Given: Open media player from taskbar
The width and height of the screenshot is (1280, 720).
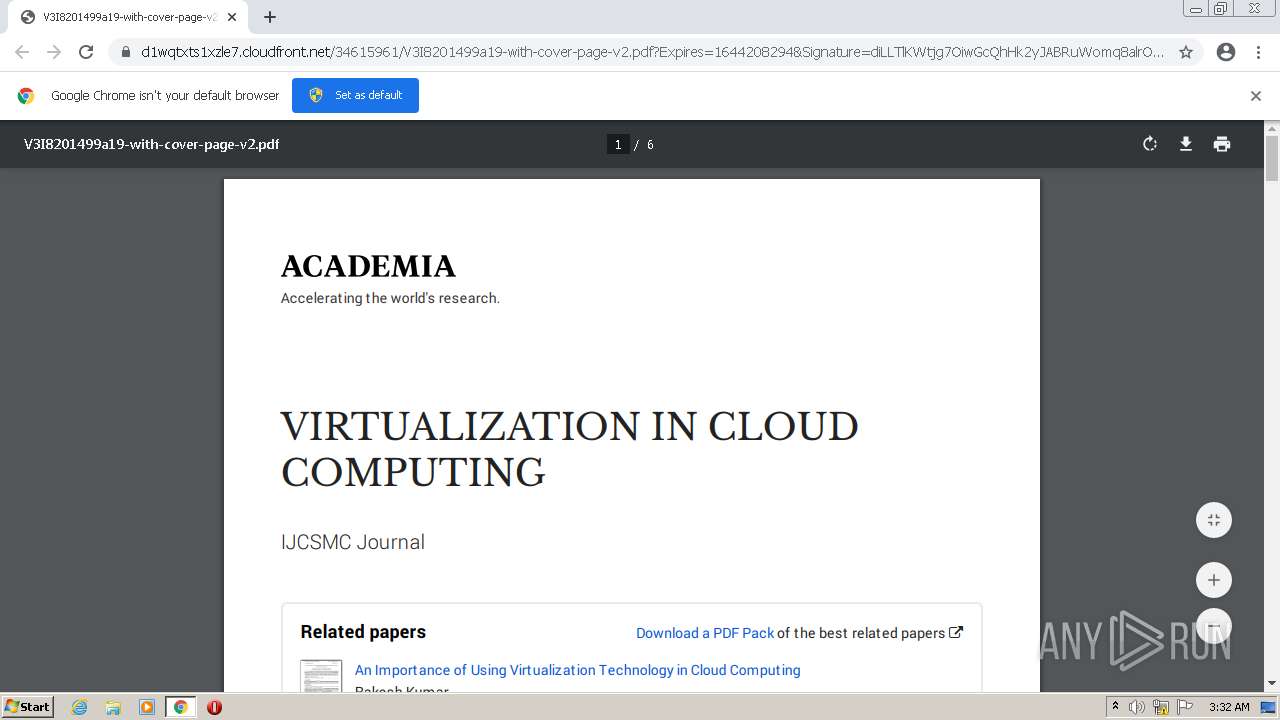Looking at the screenshot, I should point(147,707).
